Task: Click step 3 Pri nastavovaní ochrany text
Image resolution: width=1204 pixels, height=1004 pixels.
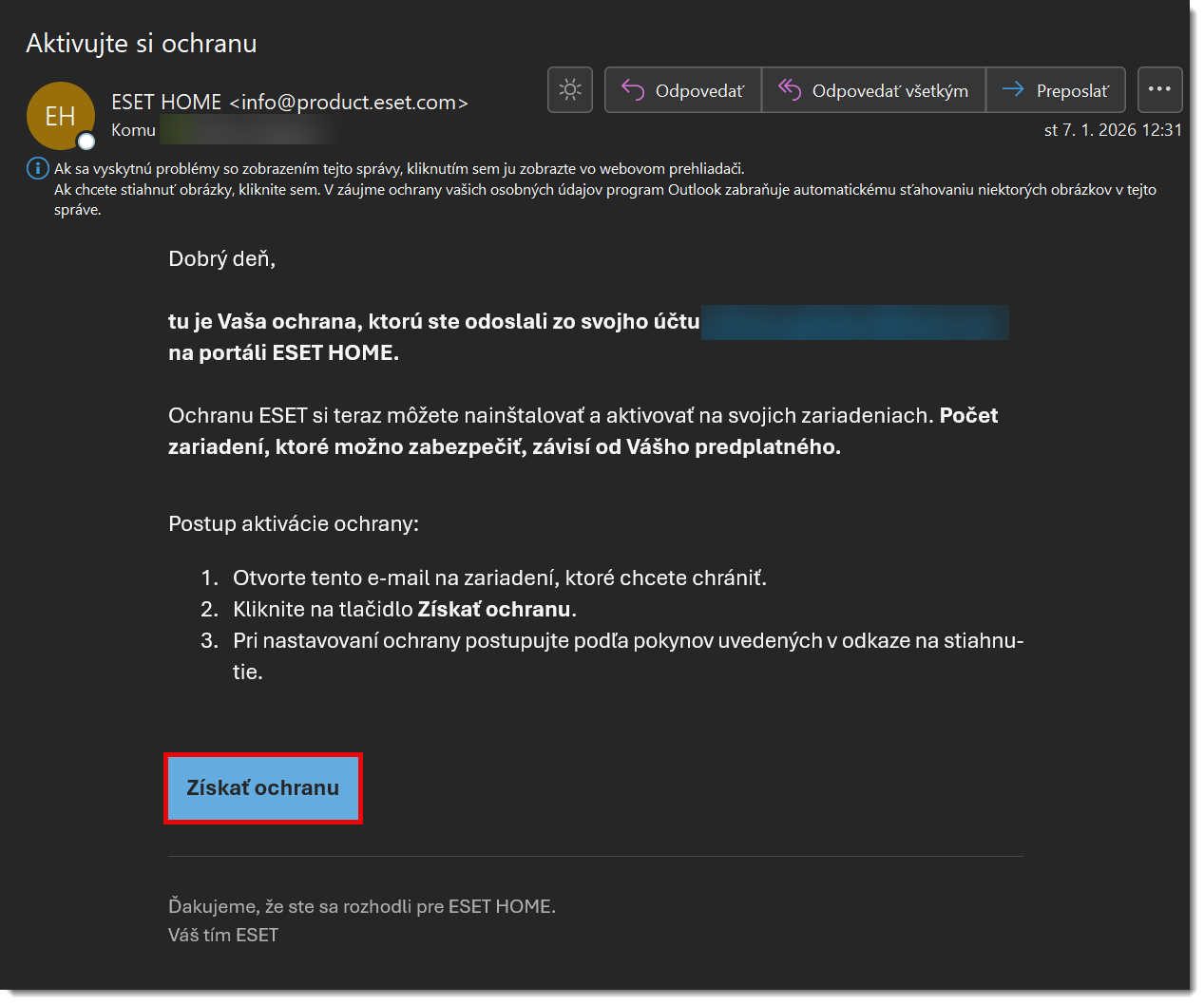Action: pyautogui.click(x=628, y=656)
